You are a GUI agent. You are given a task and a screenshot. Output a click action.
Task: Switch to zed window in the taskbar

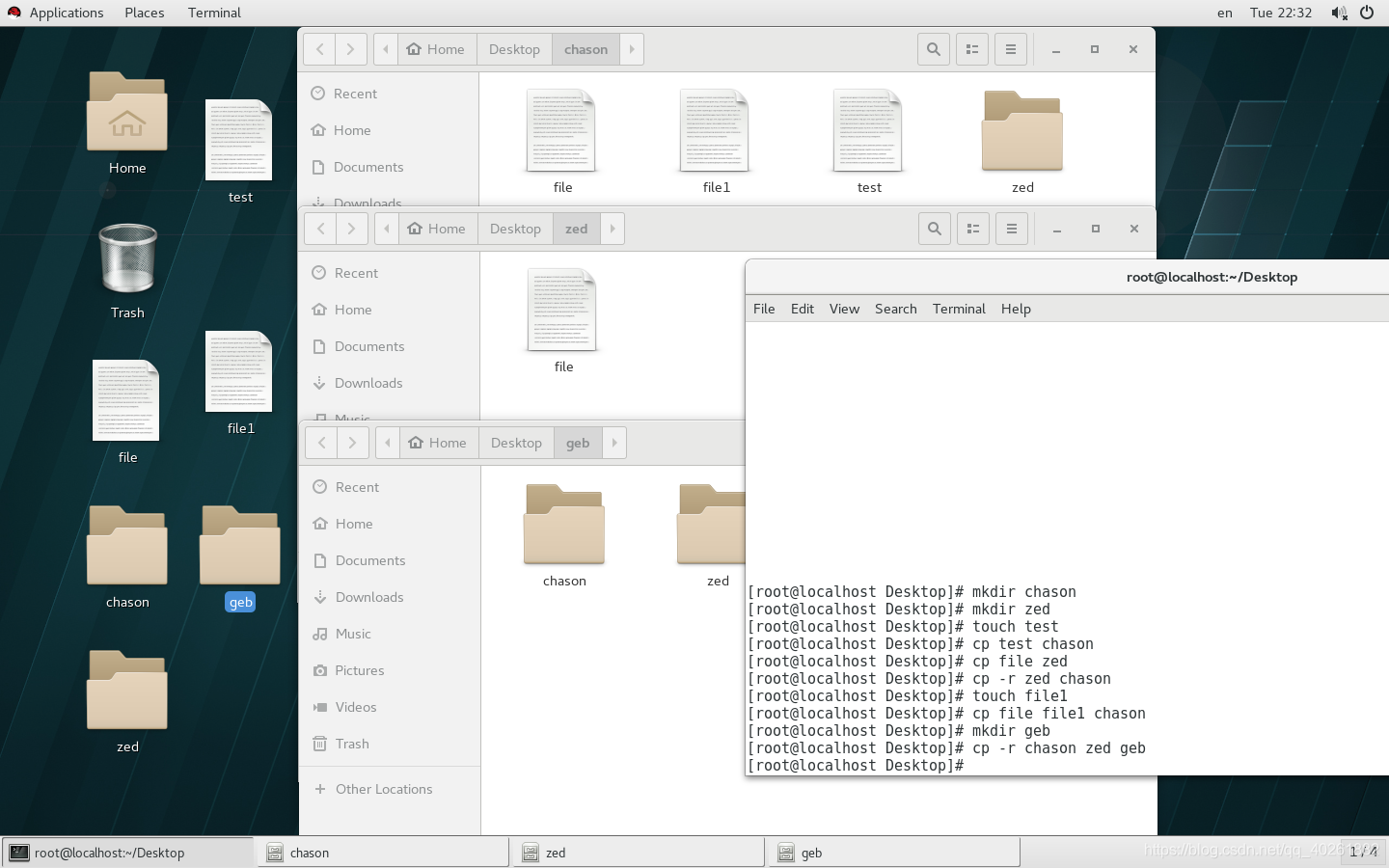click(x=639, y=853)
